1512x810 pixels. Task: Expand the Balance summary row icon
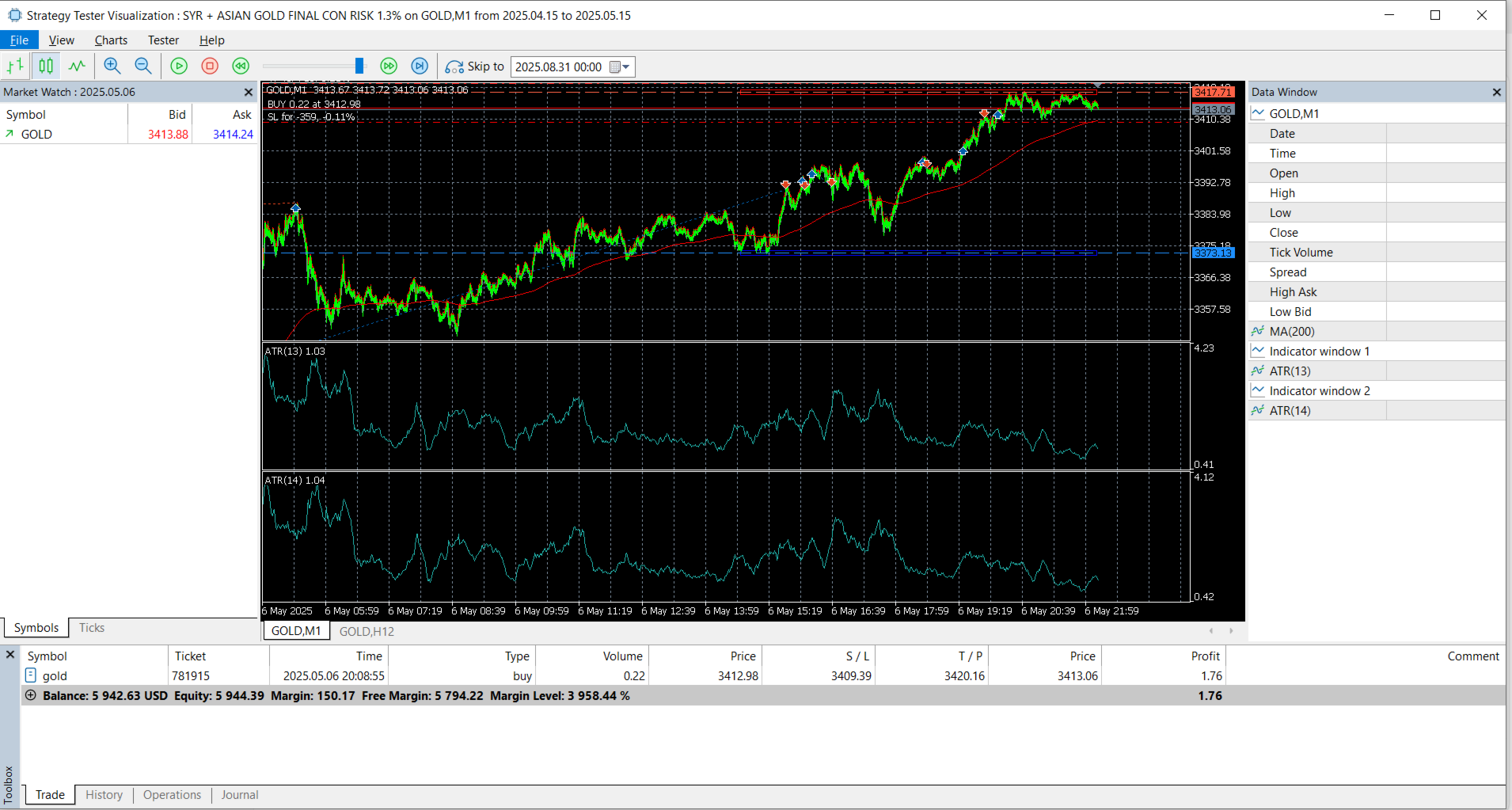(31, 695)
